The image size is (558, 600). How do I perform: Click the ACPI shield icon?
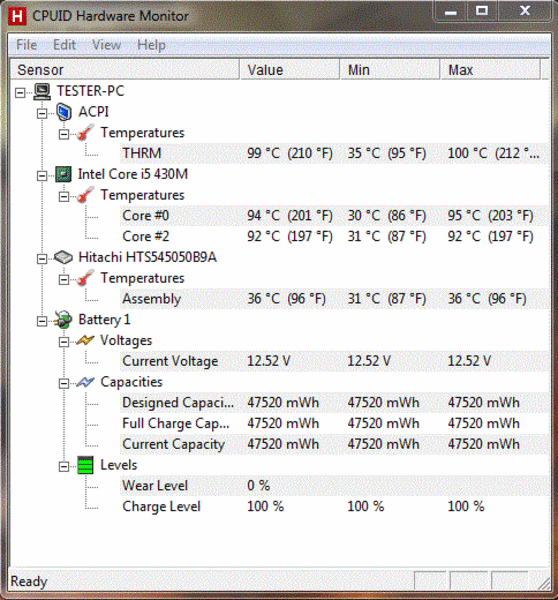(x=64, y=112)
